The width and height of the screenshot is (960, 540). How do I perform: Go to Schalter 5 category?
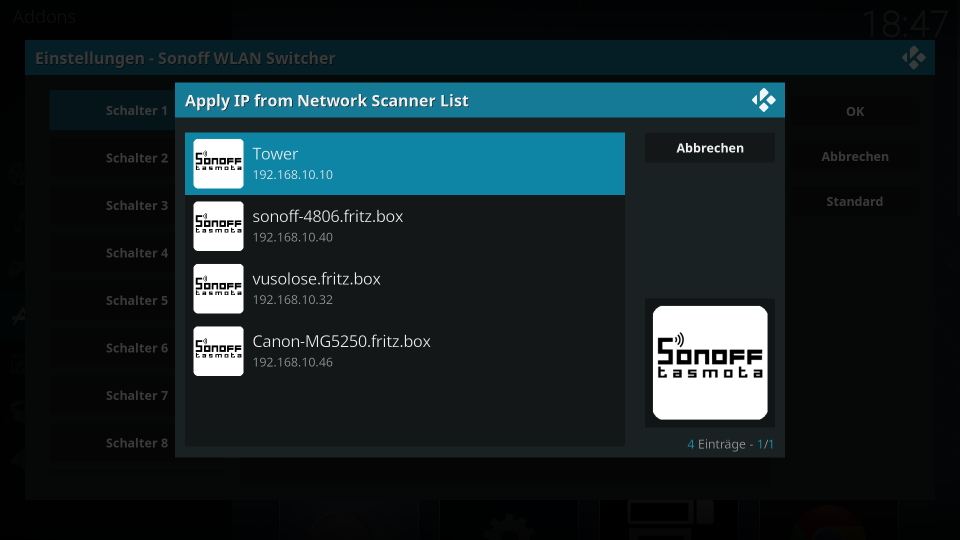[113, 300]
